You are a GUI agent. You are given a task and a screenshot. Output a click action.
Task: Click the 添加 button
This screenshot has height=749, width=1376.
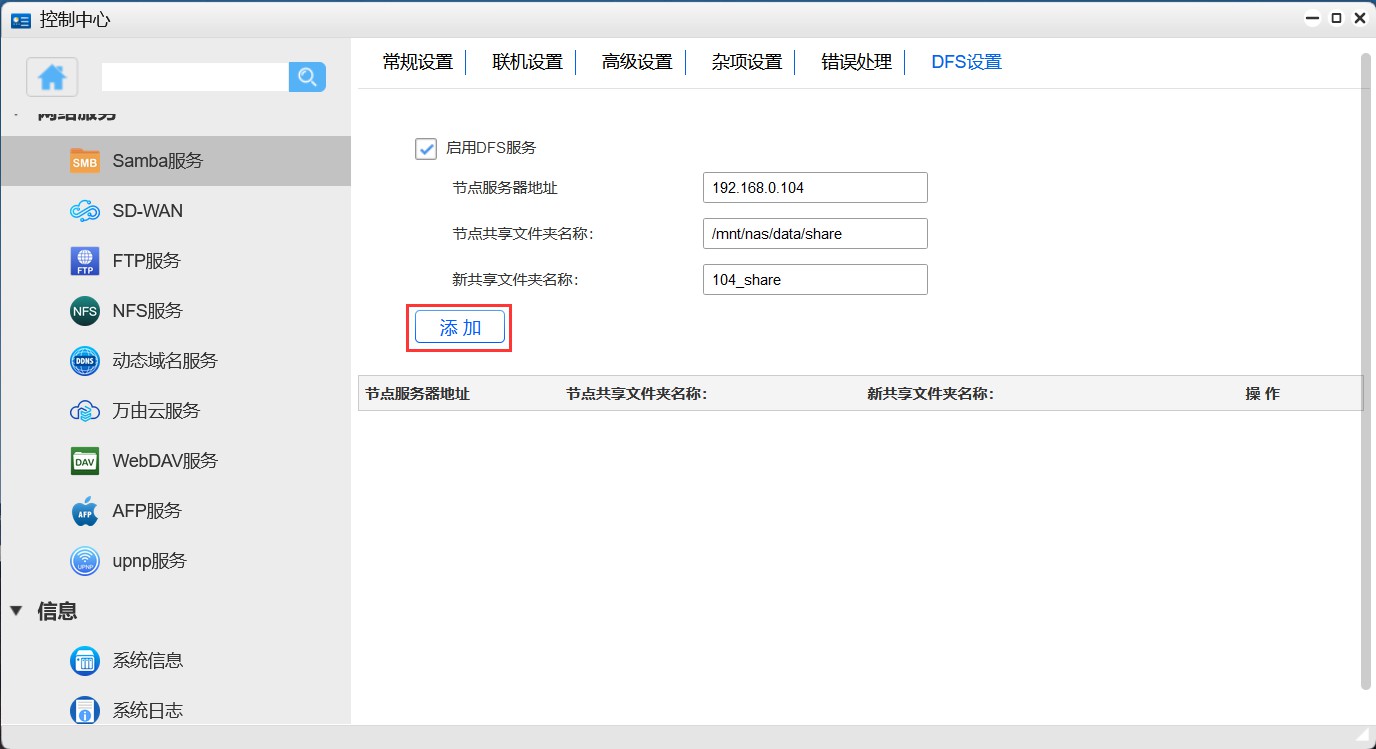[x=460, y=328]
